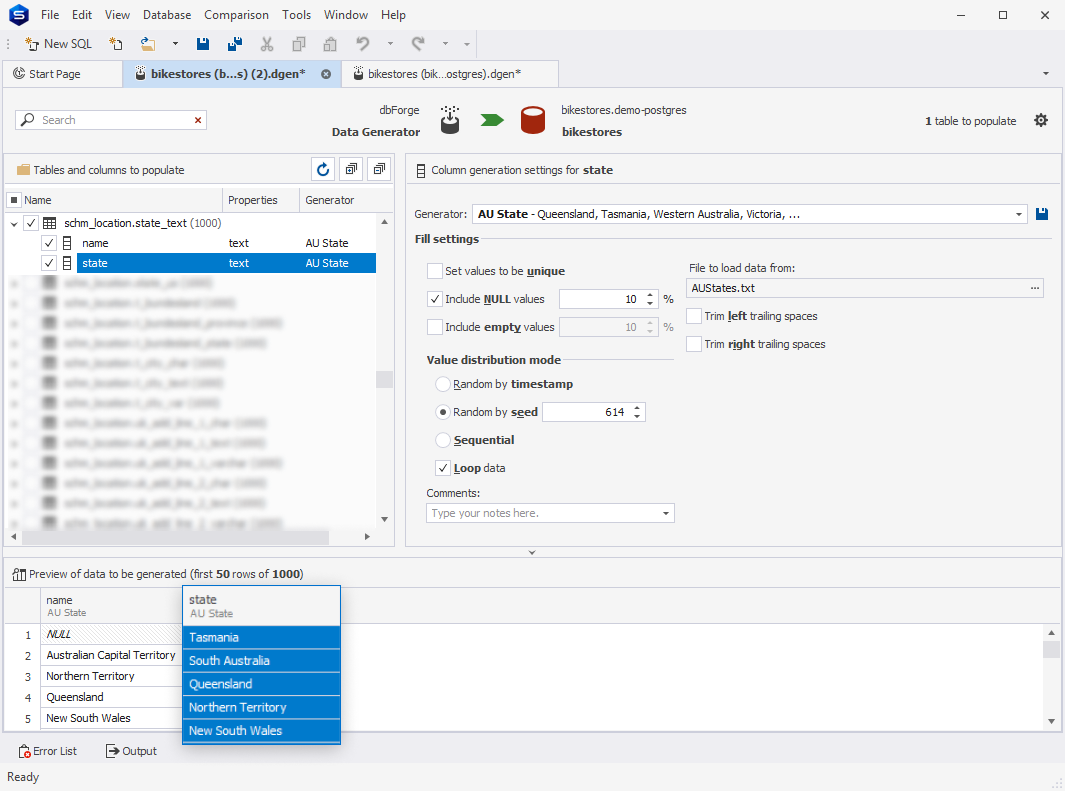Click the Redo arrow icon
The width and height of the screenshot is (1065, 791).
(418, 44)
